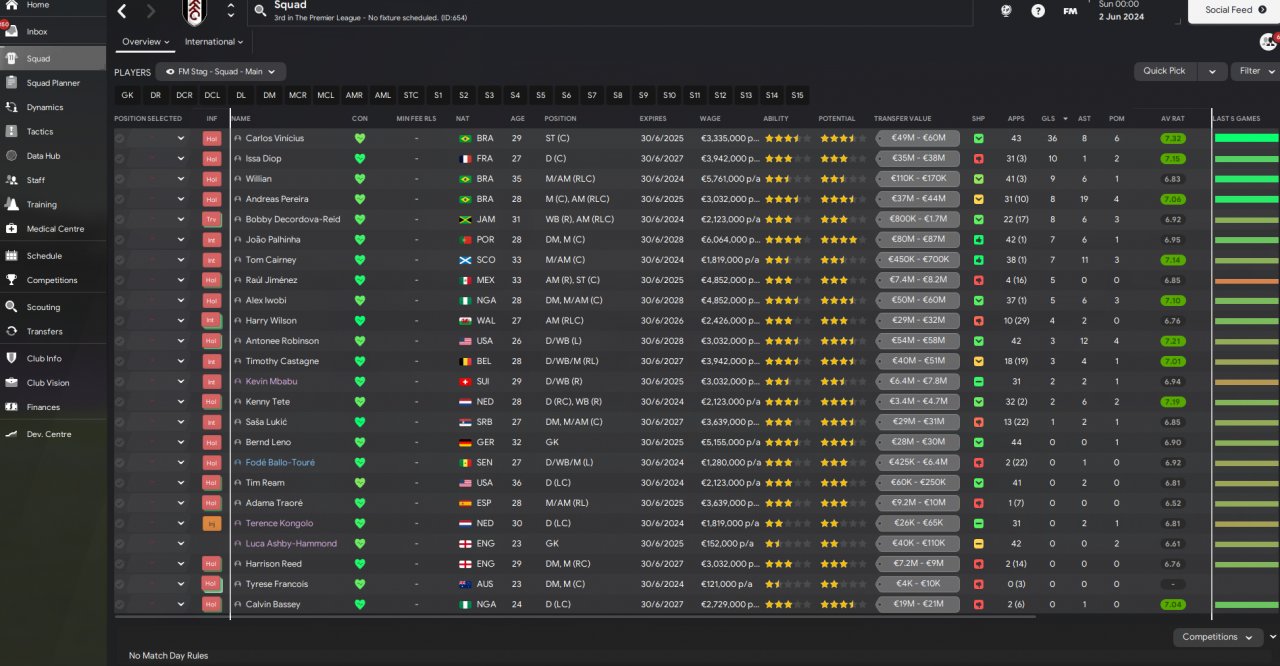Click the 2 Jun 2024 date display
1280x666 pixels.
tap(1120, 17)
